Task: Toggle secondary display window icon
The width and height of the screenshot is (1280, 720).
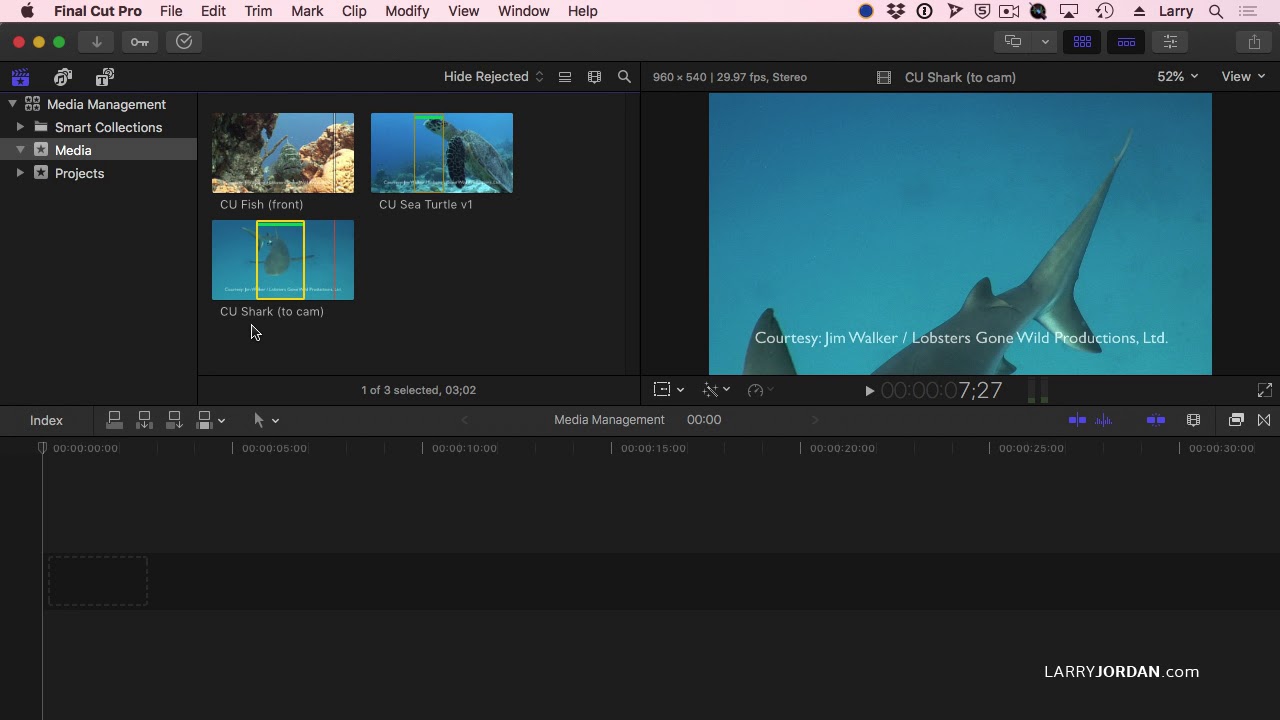Action: pos(1013,42)
